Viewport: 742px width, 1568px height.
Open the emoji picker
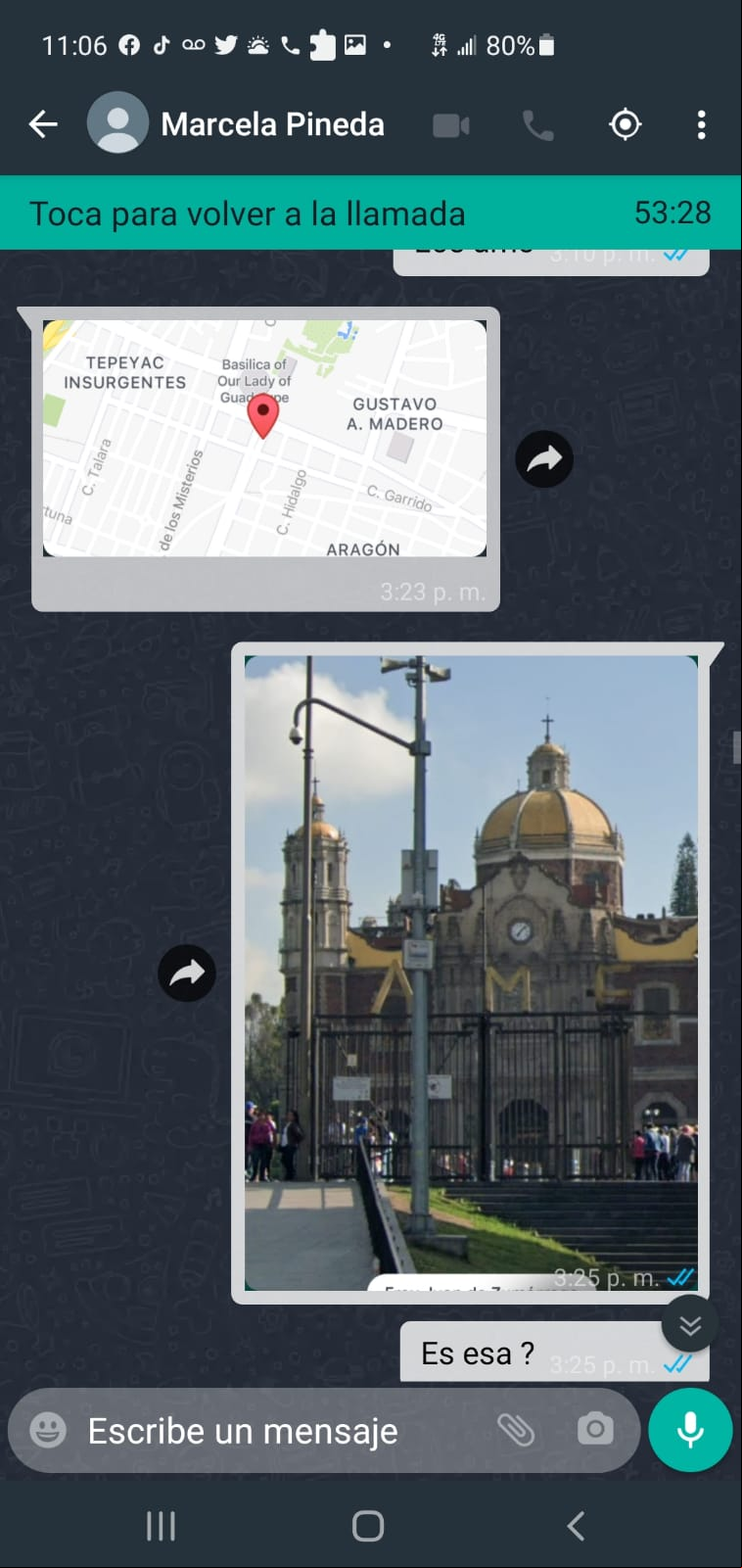point(48,1430)
